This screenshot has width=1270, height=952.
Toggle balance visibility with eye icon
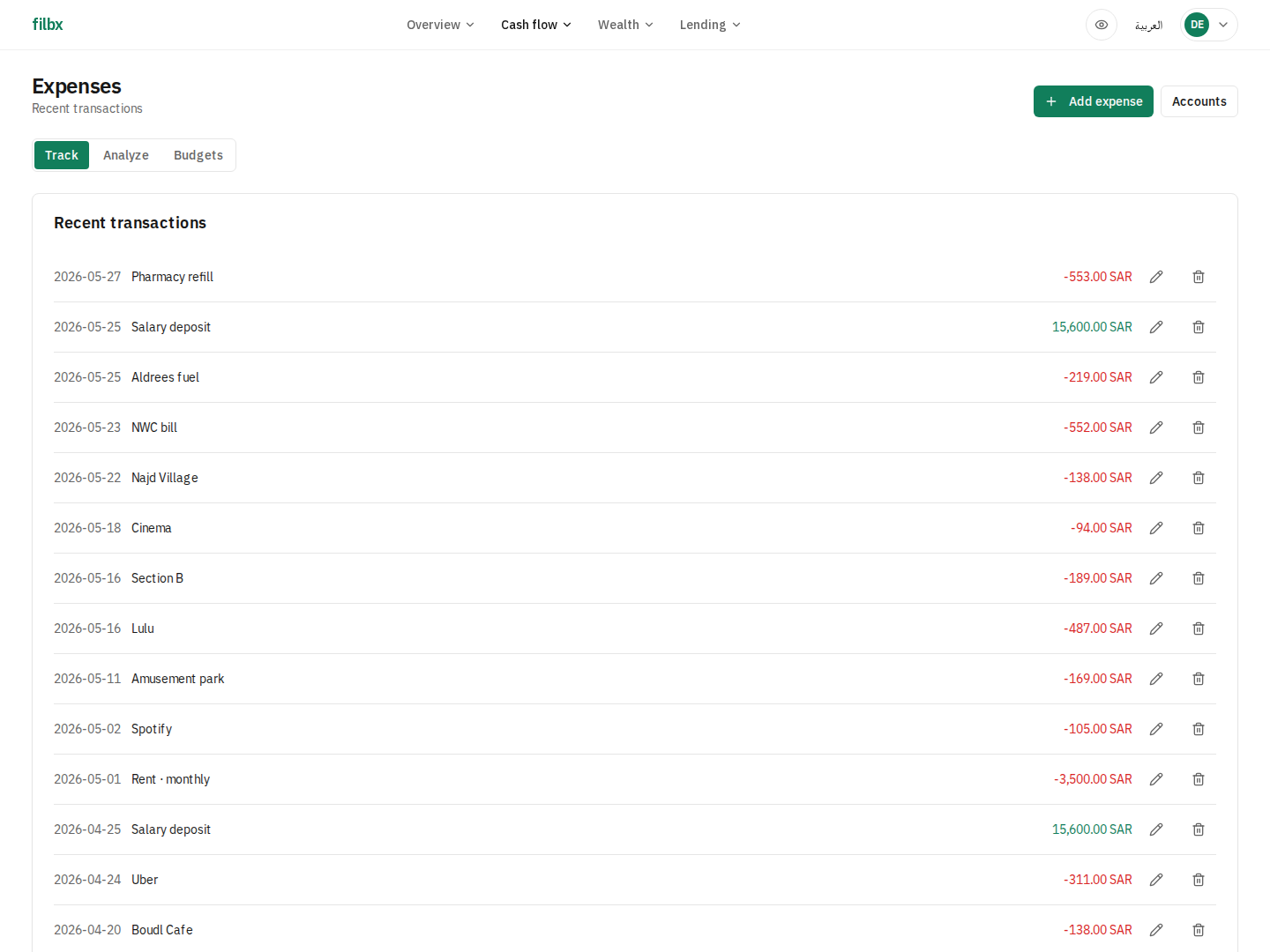1102,25
